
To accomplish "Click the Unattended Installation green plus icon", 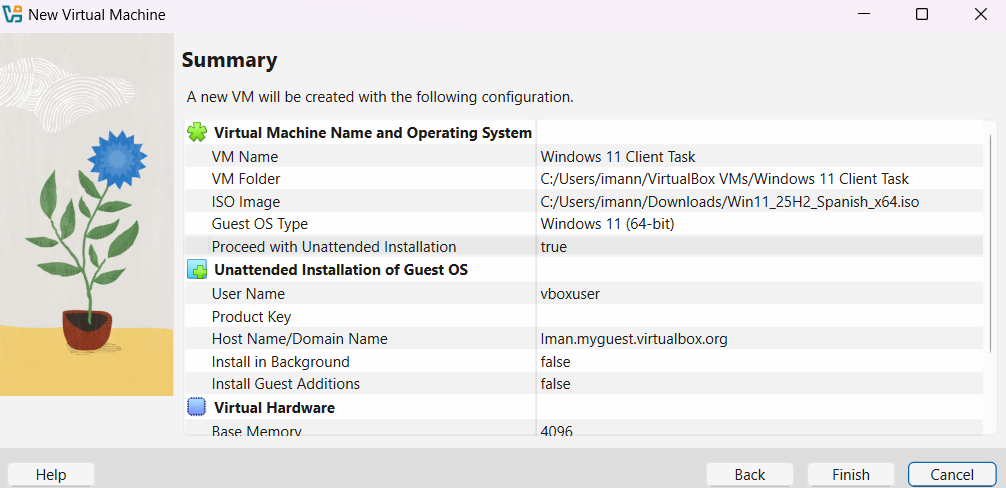I will [x=197, y=270].
